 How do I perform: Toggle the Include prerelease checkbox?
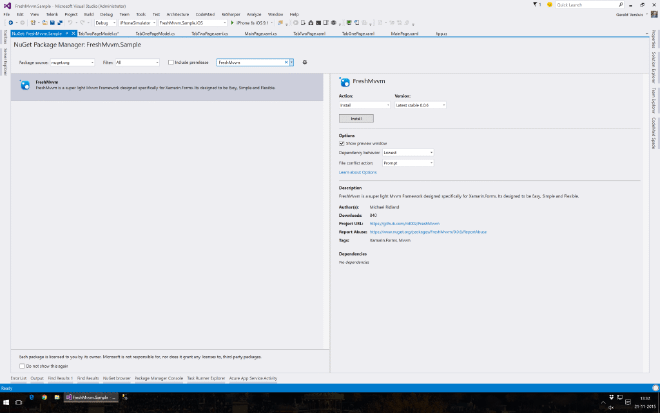tap(170, 62)
